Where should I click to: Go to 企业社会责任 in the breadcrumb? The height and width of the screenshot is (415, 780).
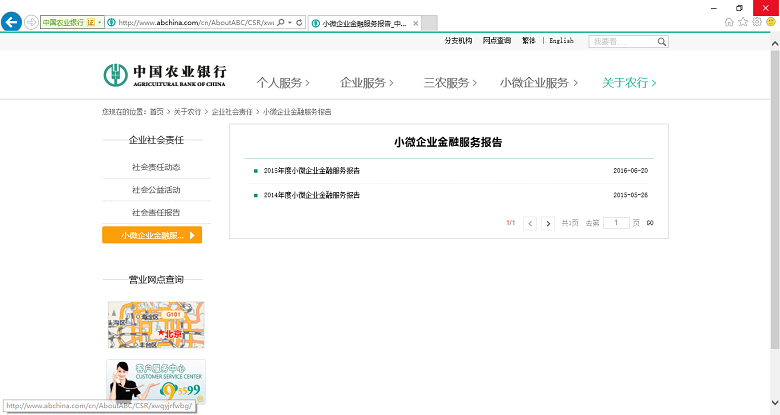click(x=232, y=112)
